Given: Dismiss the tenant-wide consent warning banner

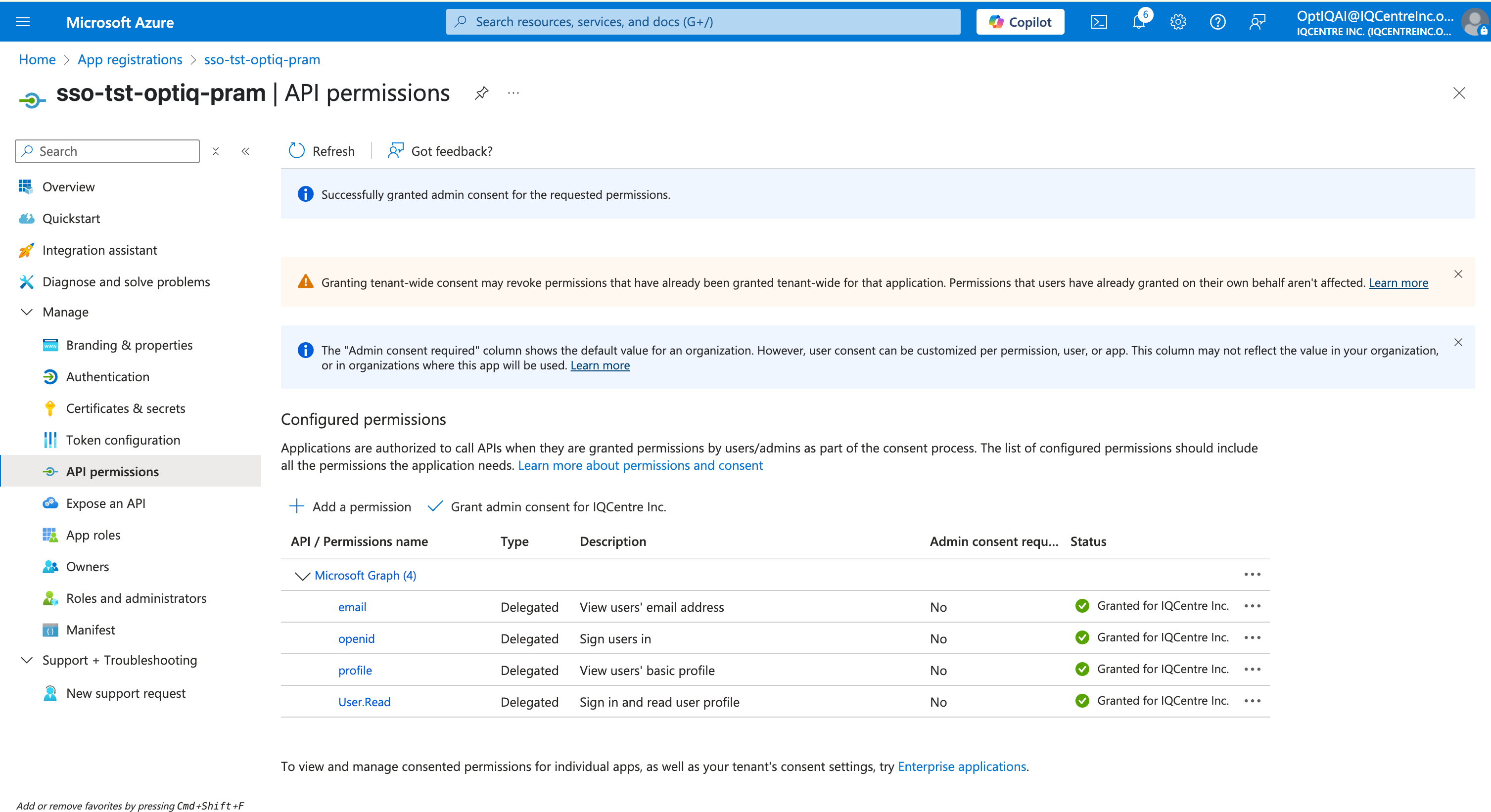Looking at the screenshot, I should pyautogui.click(x=1458, y=274).
